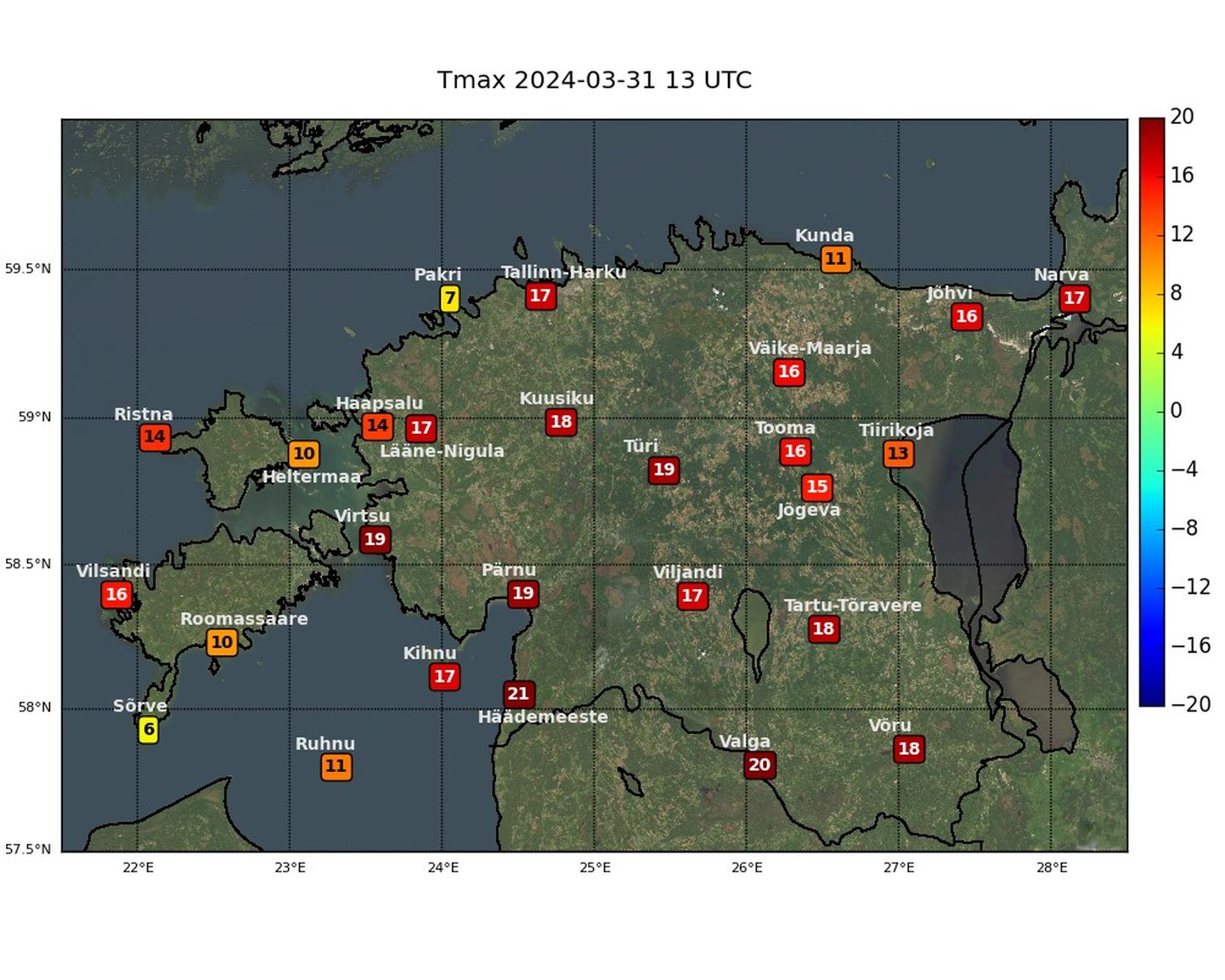Click the Võru marker showing 18

click(x=909, y=749)
